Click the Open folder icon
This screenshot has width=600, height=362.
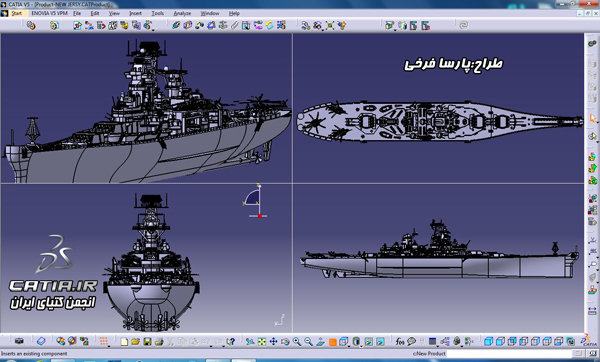[135, 341]
